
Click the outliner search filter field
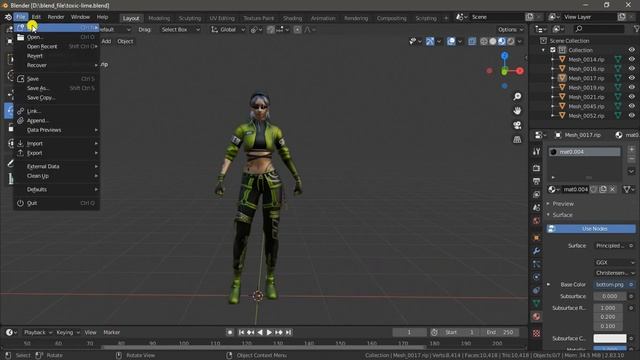click(599, 29)
